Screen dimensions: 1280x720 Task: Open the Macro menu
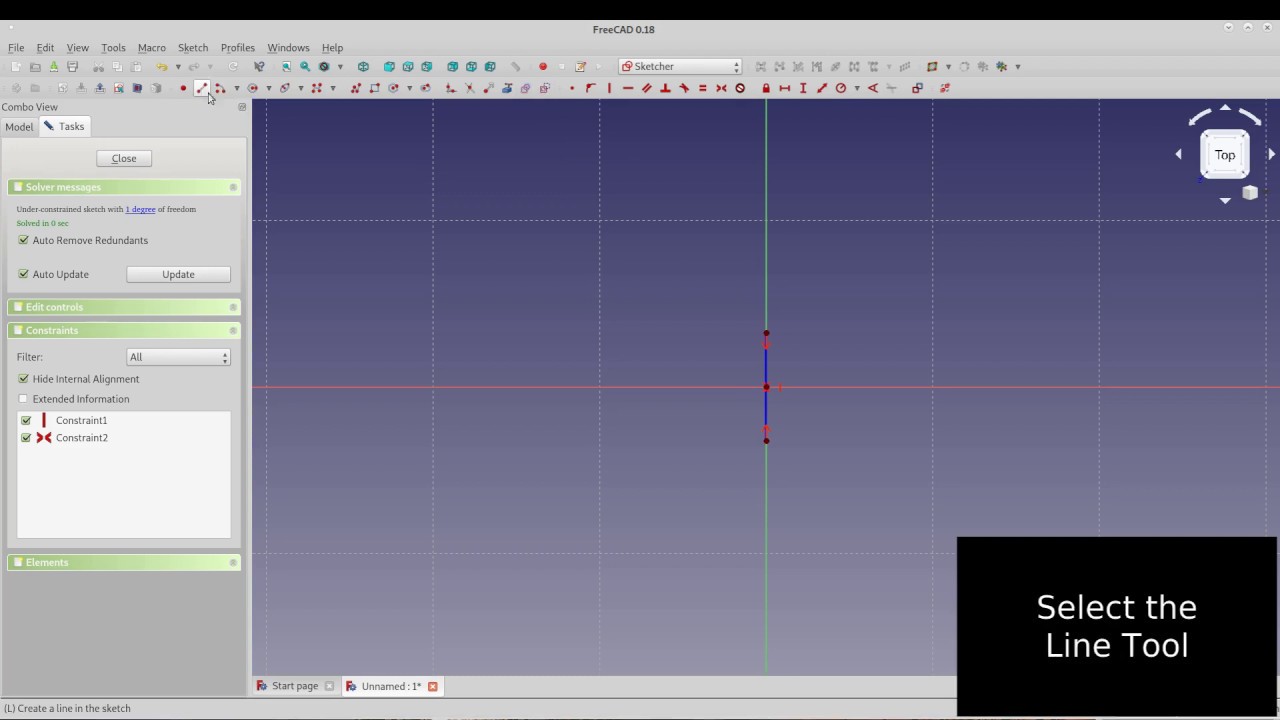pos(152,48)
